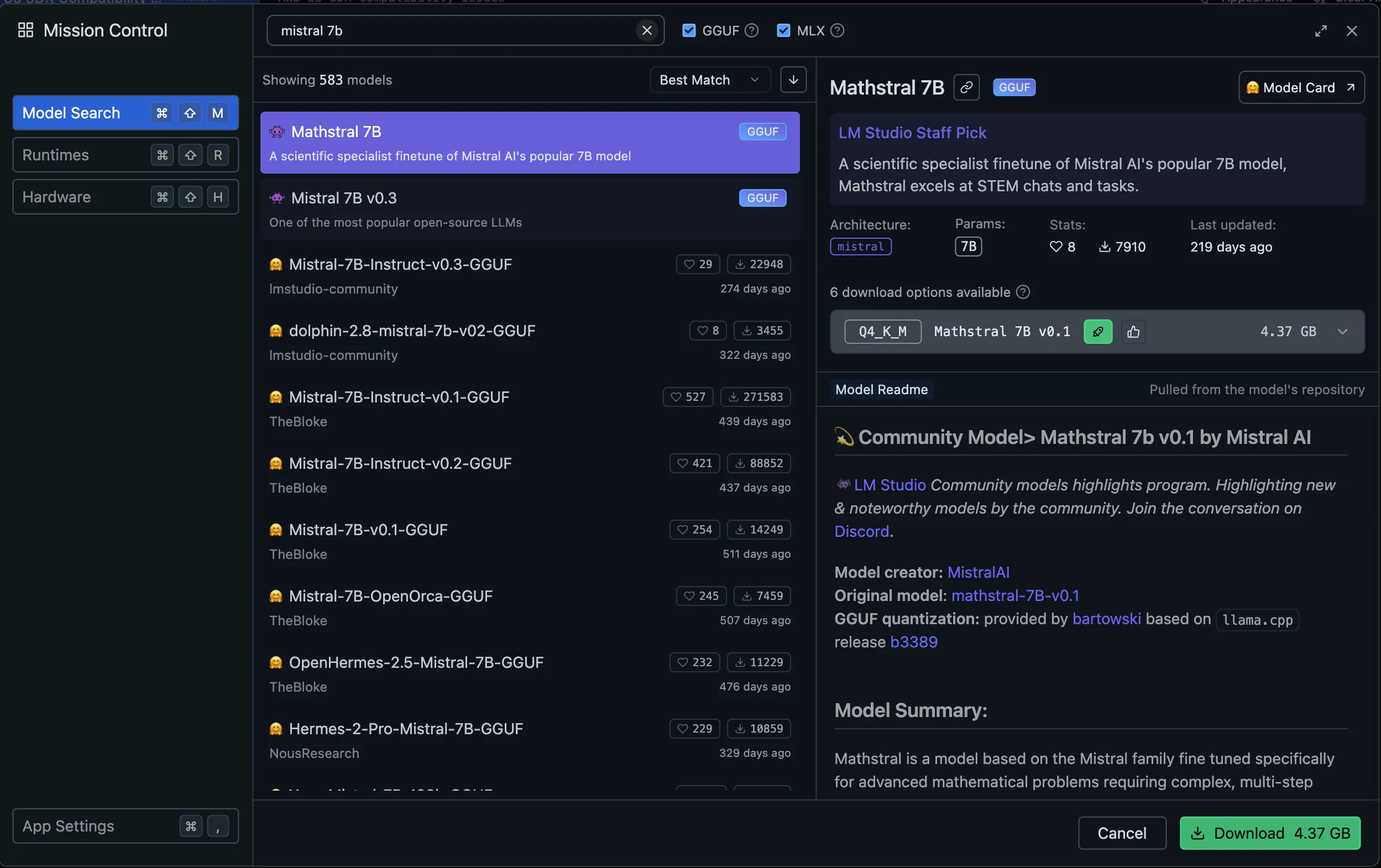
Task: Uncheck the MLX checkbox
Action: (783, 30)
